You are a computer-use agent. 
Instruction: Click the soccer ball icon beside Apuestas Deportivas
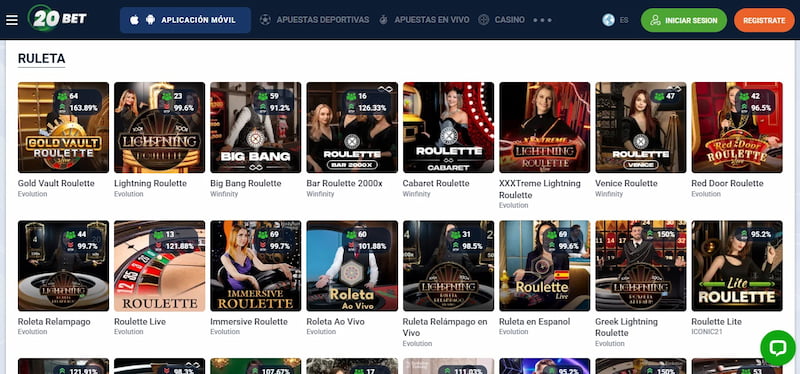point(265,20)
